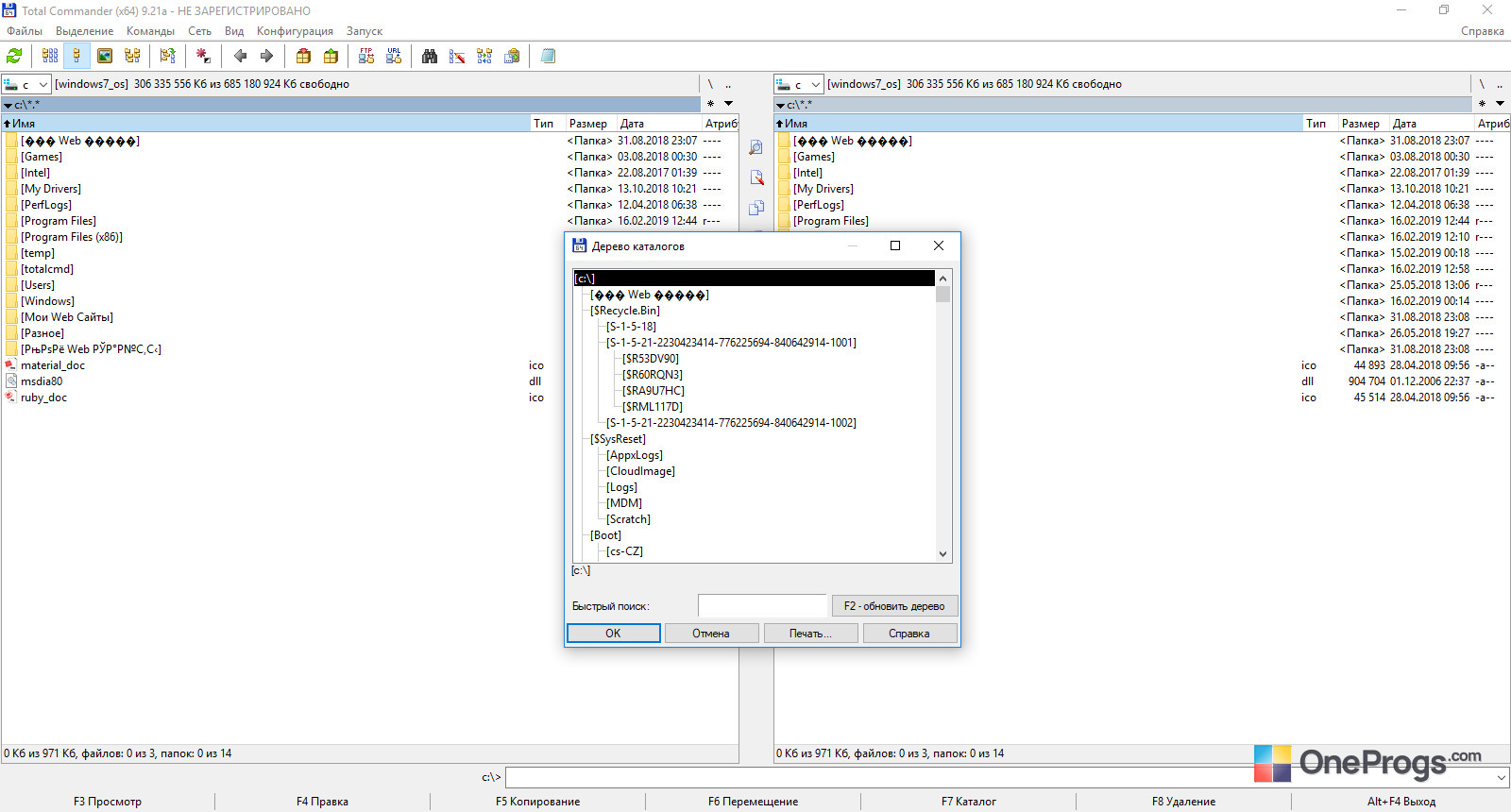
Task: Go to root with left panel backslash button
Action: coord(710,84)
